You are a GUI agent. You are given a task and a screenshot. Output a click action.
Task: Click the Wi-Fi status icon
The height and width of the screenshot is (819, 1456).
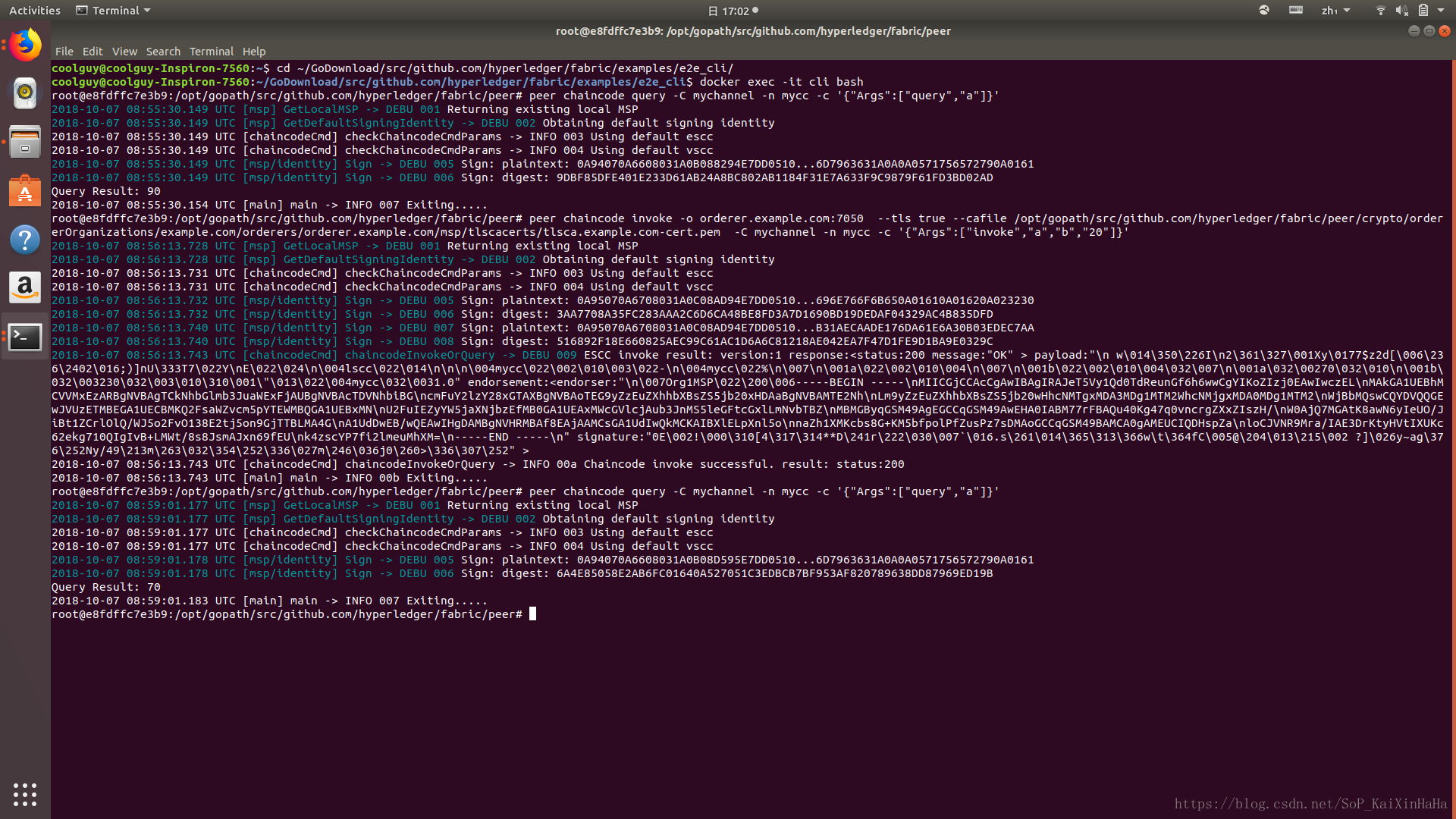[1380, 11]
